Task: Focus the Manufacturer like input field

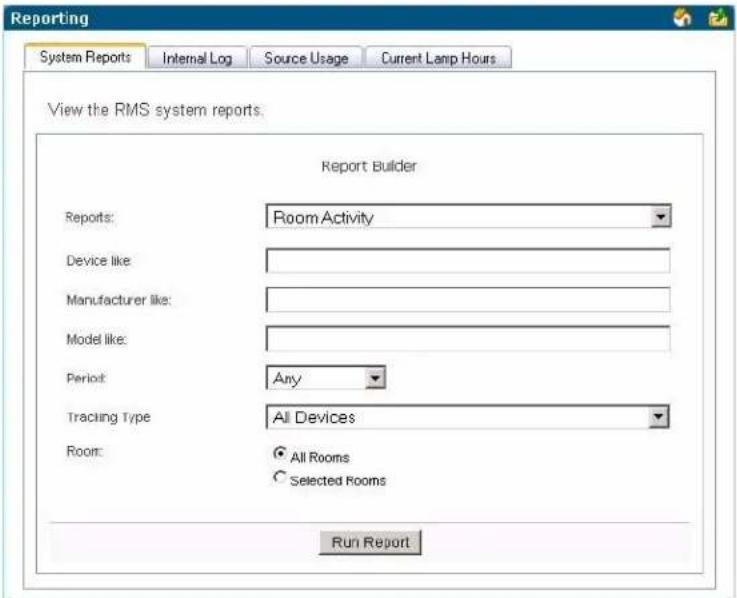Action: click(468, 300)
